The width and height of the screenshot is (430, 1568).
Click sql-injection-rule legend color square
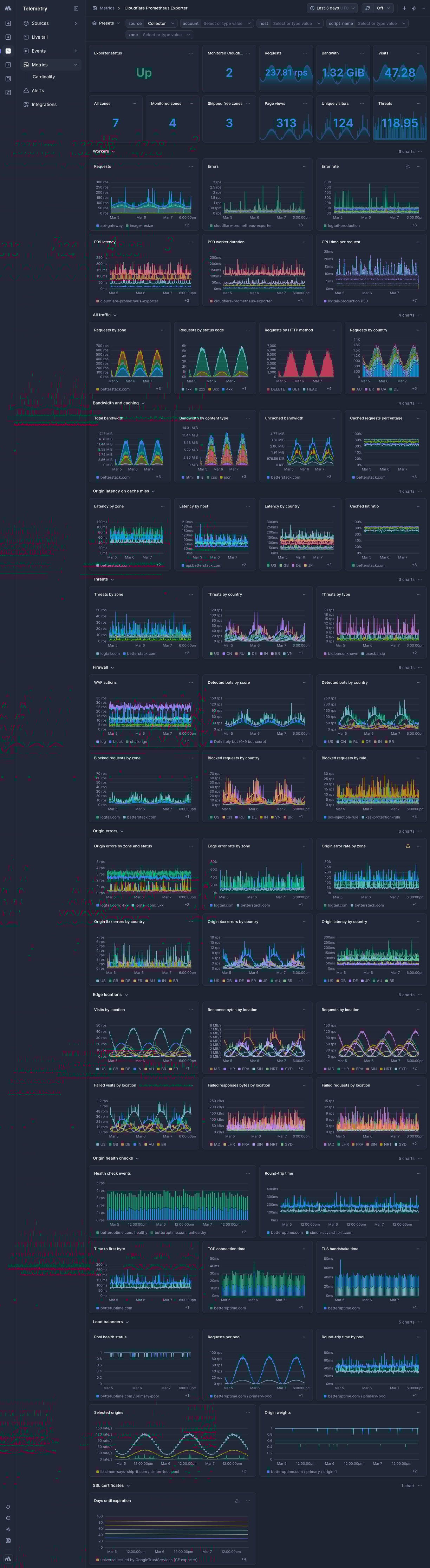[325, 817]
